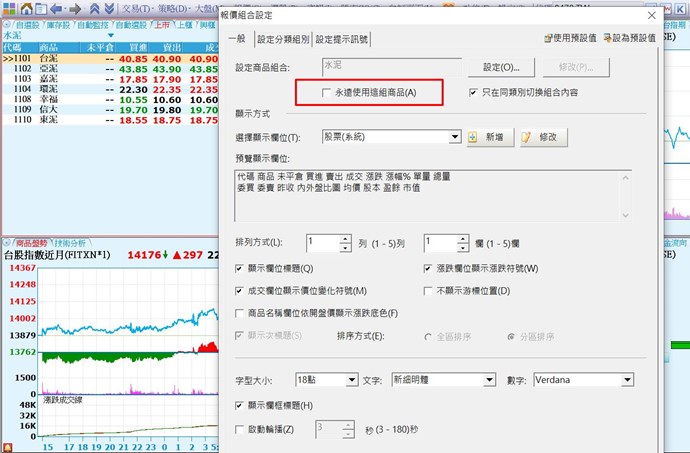This screenshot has height=453, width=690.
Task: Click the home icon in the top toolbar
Action: point(26,9)
